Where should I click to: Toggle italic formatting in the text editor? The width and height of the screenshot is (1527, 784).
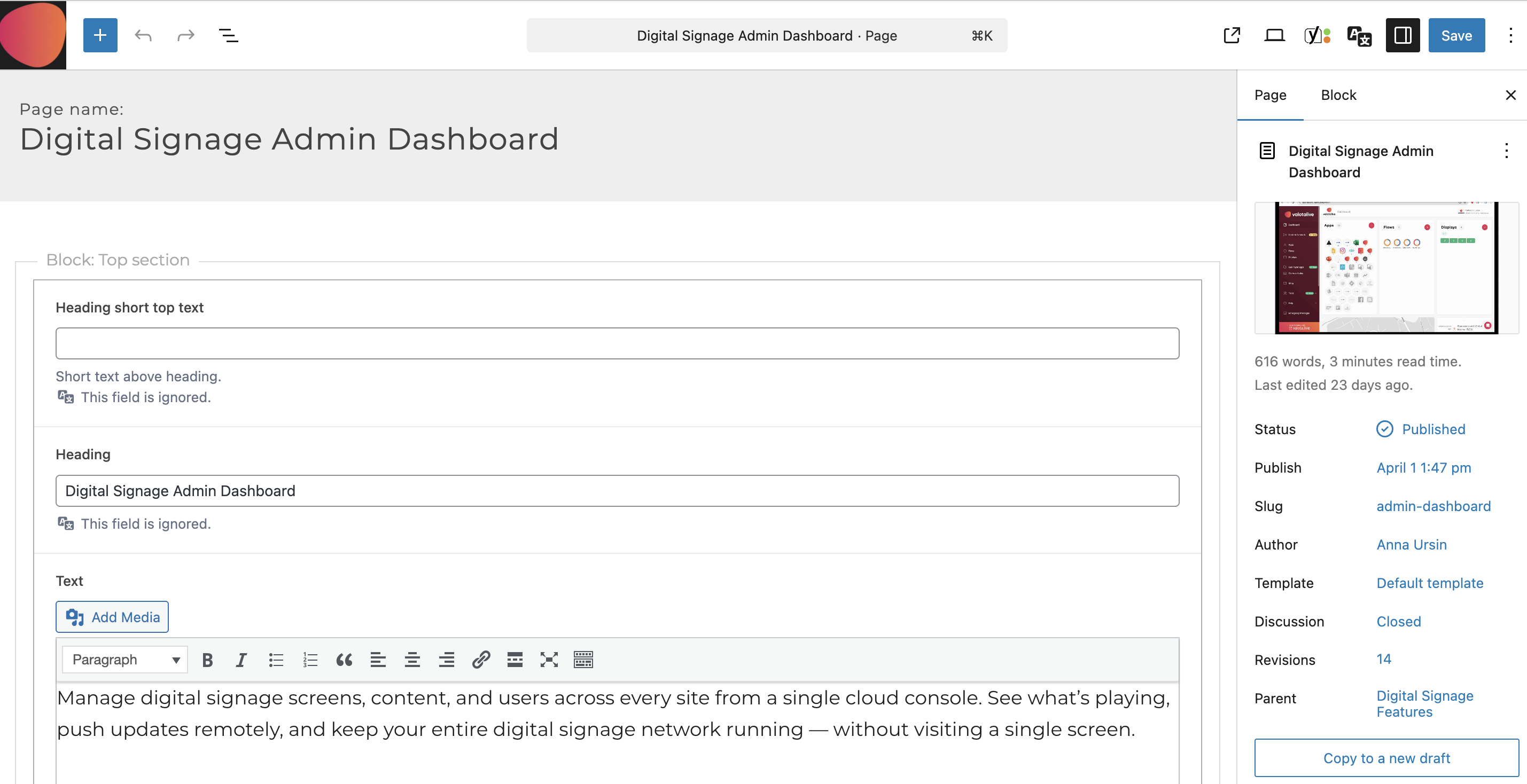point(240,659)
